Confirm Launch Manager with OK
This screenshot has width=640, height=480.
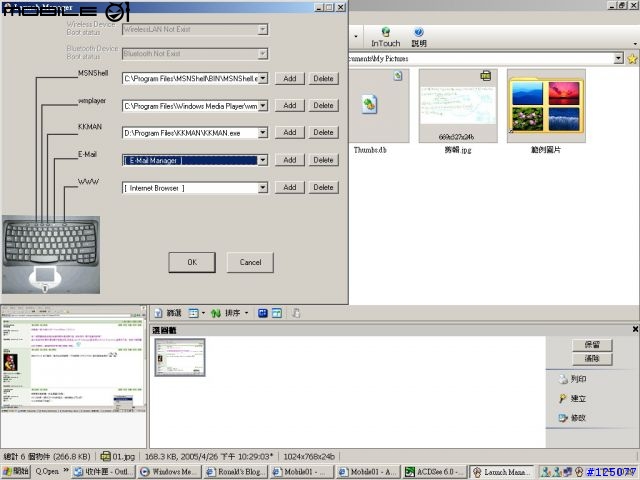[192, 262]
